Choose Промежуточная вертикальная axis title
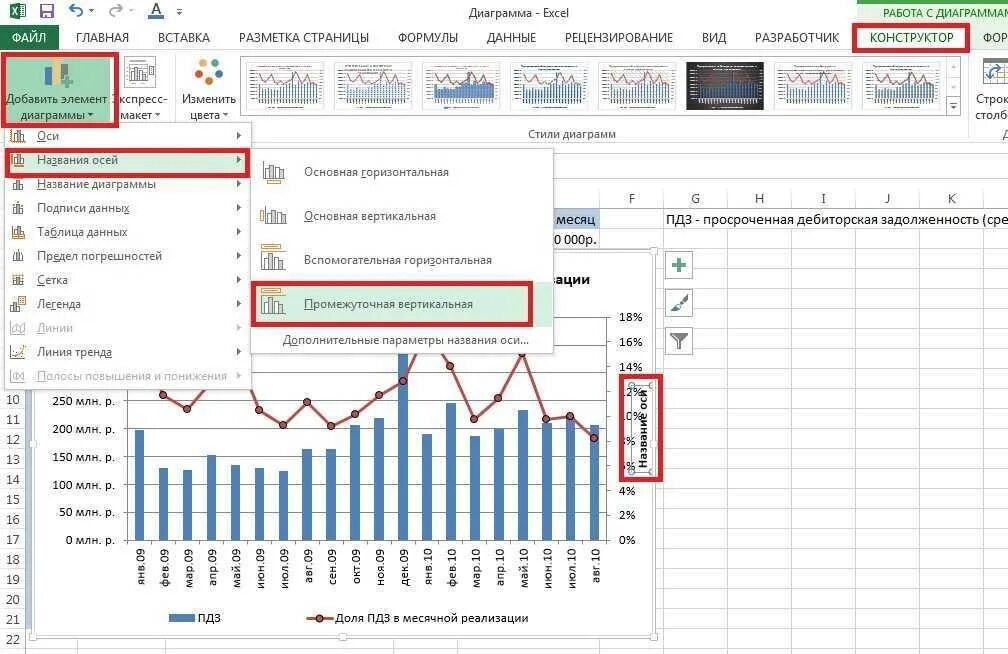 point(402,304)
